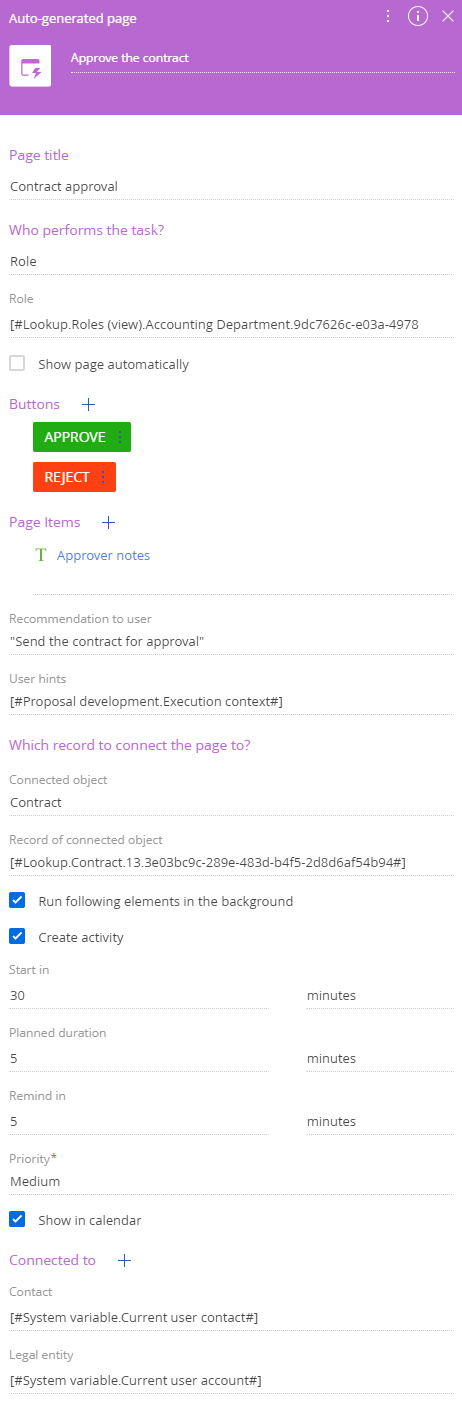Add a new button with plus icon
The width and height of the screenshot is (462, 1402).
[x=88, y=405]
